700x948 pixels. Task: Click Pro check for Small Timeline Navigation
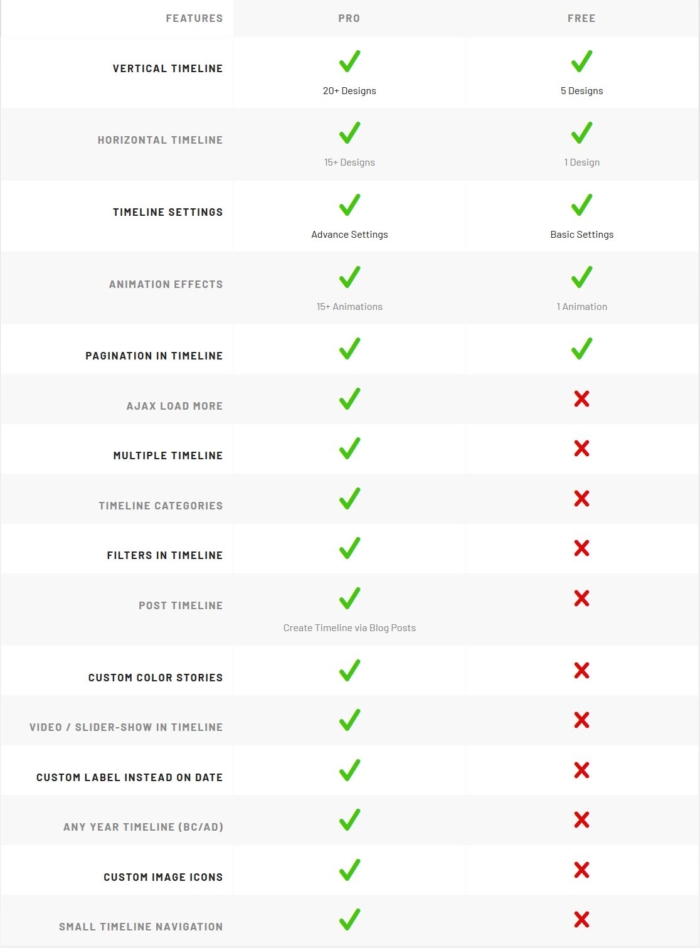[x=349, y=919]
